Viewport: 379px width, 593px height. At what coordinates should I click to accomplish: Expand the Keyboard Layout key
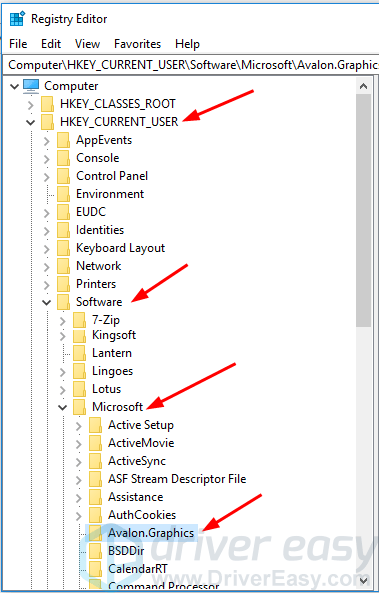click(x=47, y=248)
